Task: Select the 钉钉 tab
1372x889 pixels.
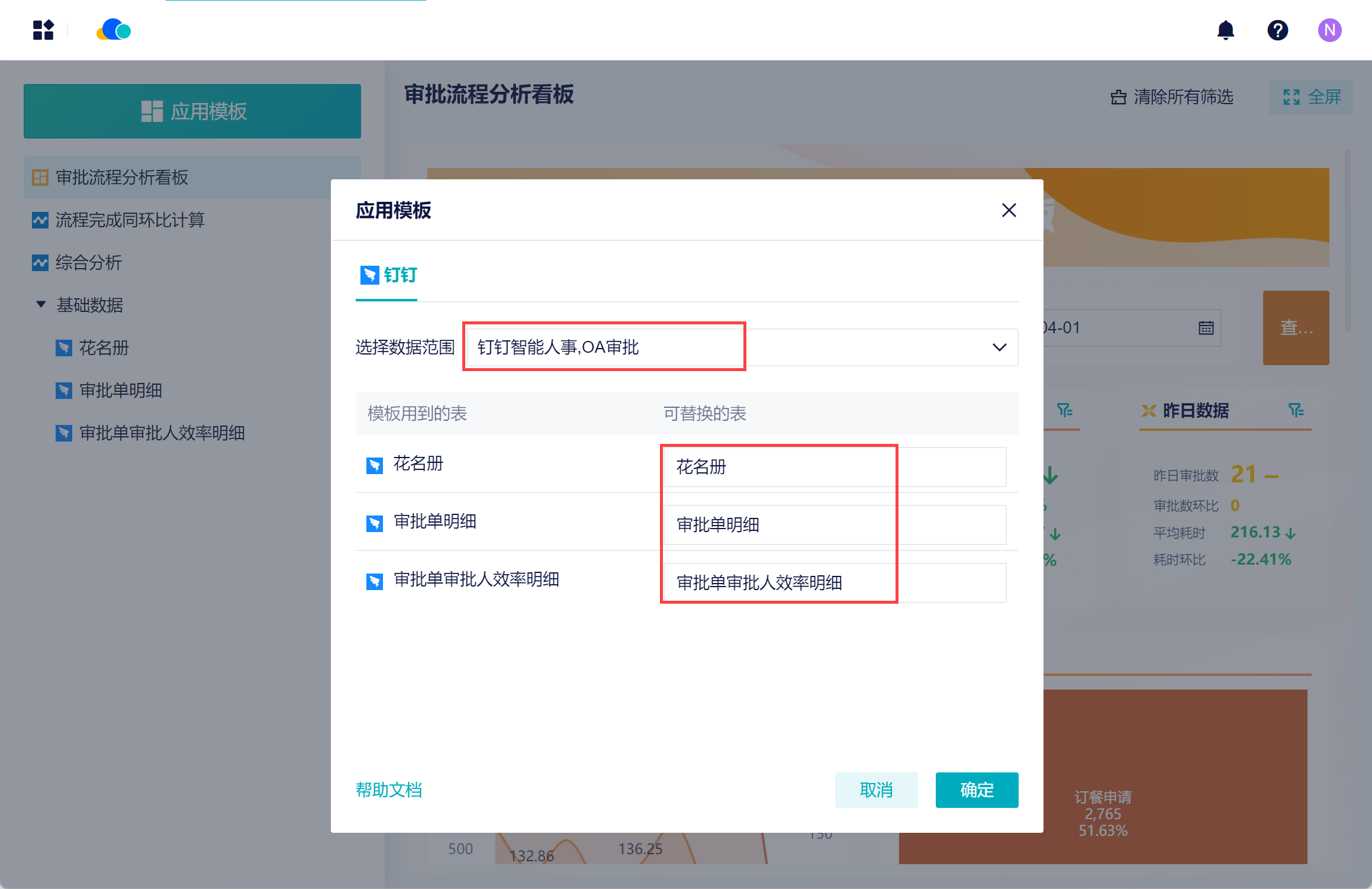Action: (388, 275)
